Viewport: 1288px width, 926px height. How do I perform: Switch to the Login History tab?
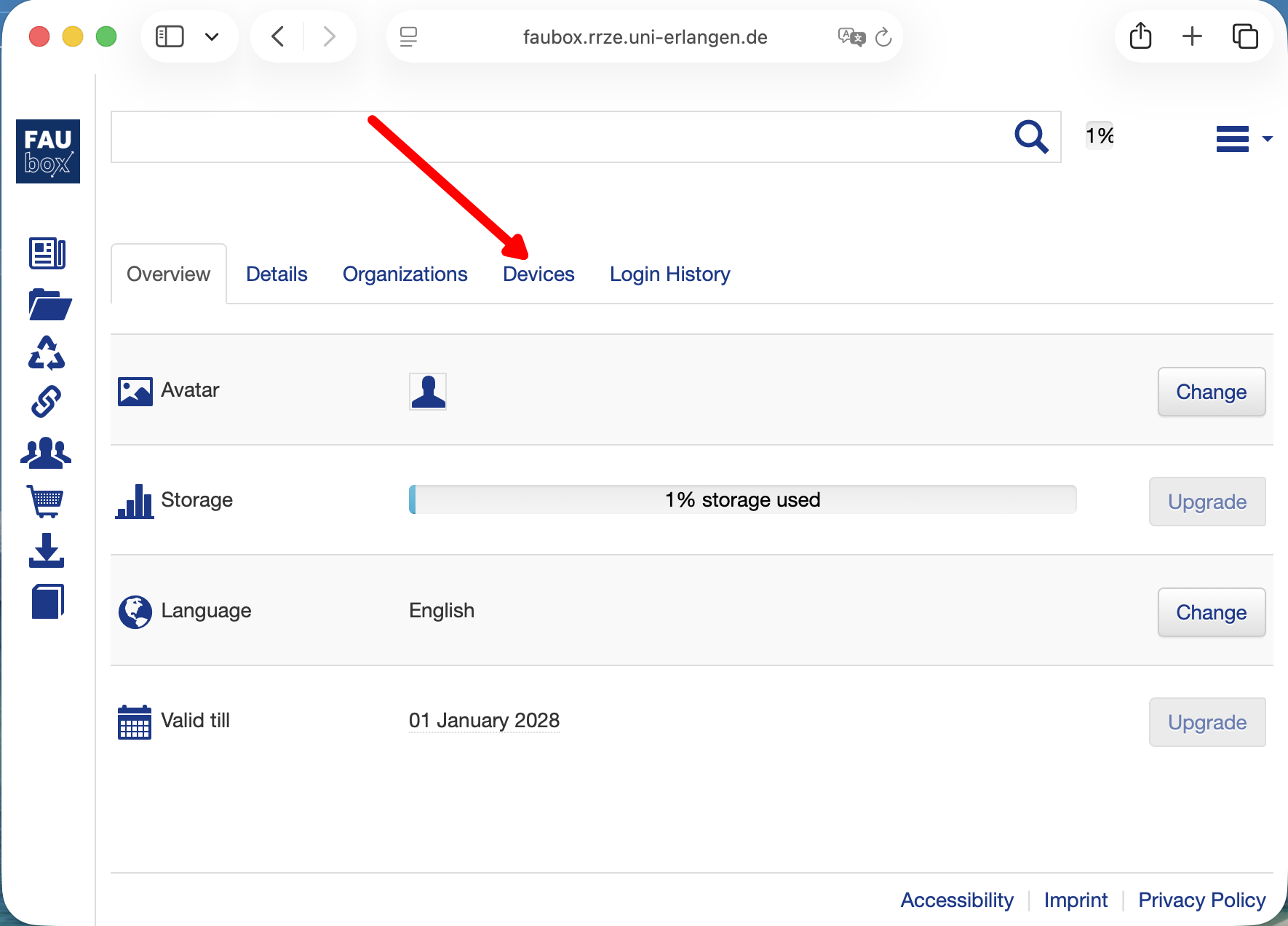pyautogui.click(x=669, y=274)
